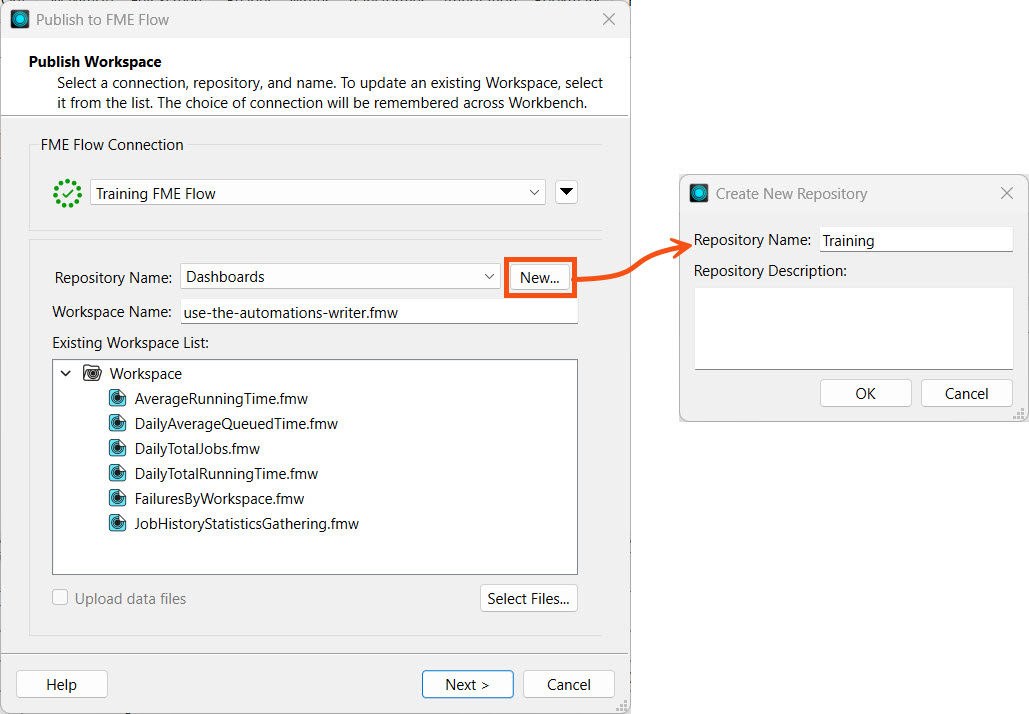Click OK in Create New Repository dialog

click(x=865, y=393)
